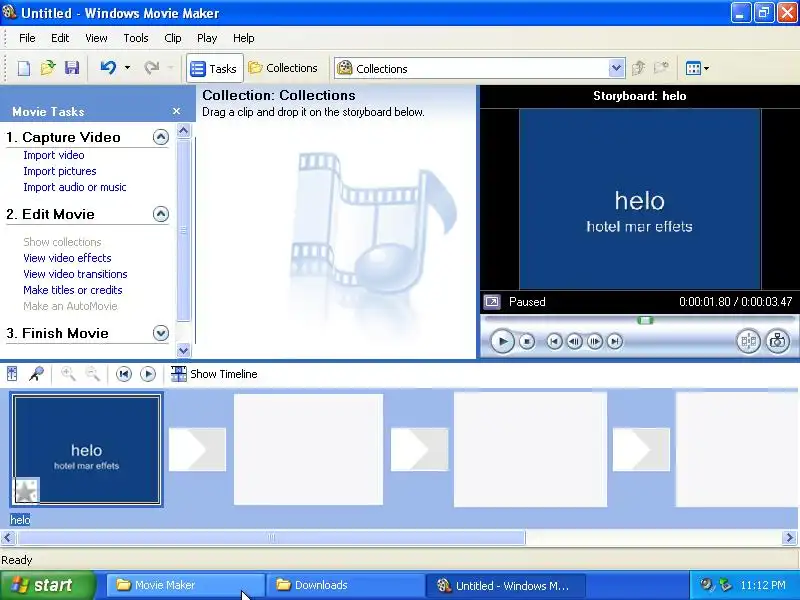Click the monitor Back button
Viewport: 800px width, 600px height.
click(554, 341)
